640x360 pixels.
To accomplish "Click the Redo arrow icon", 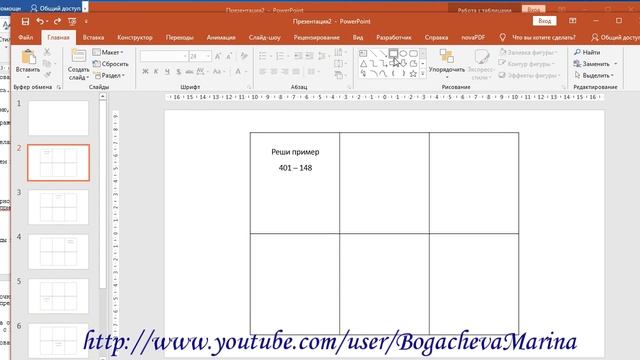I will 57,21.
